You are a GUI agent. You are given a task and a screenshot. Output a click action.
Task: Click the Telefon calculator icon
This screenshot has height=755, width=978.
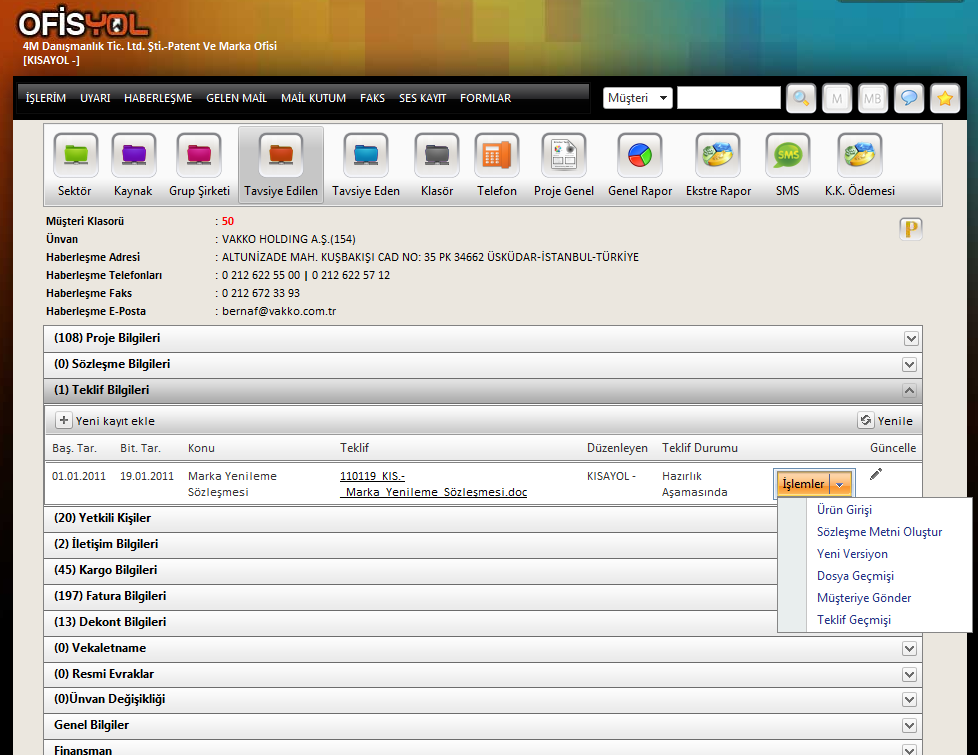point(496,156)
